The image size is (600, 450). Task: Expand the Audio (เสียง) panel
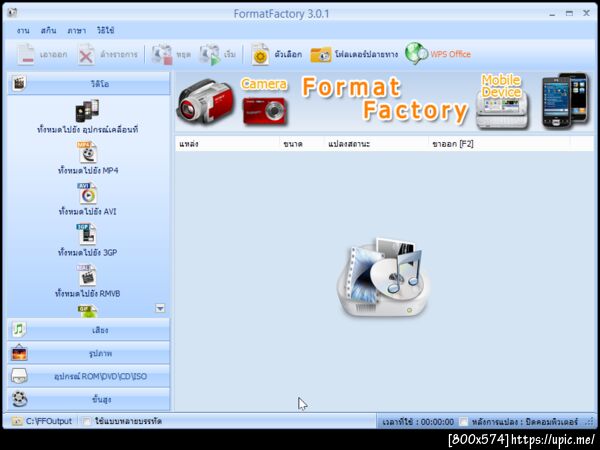(88, 329)
